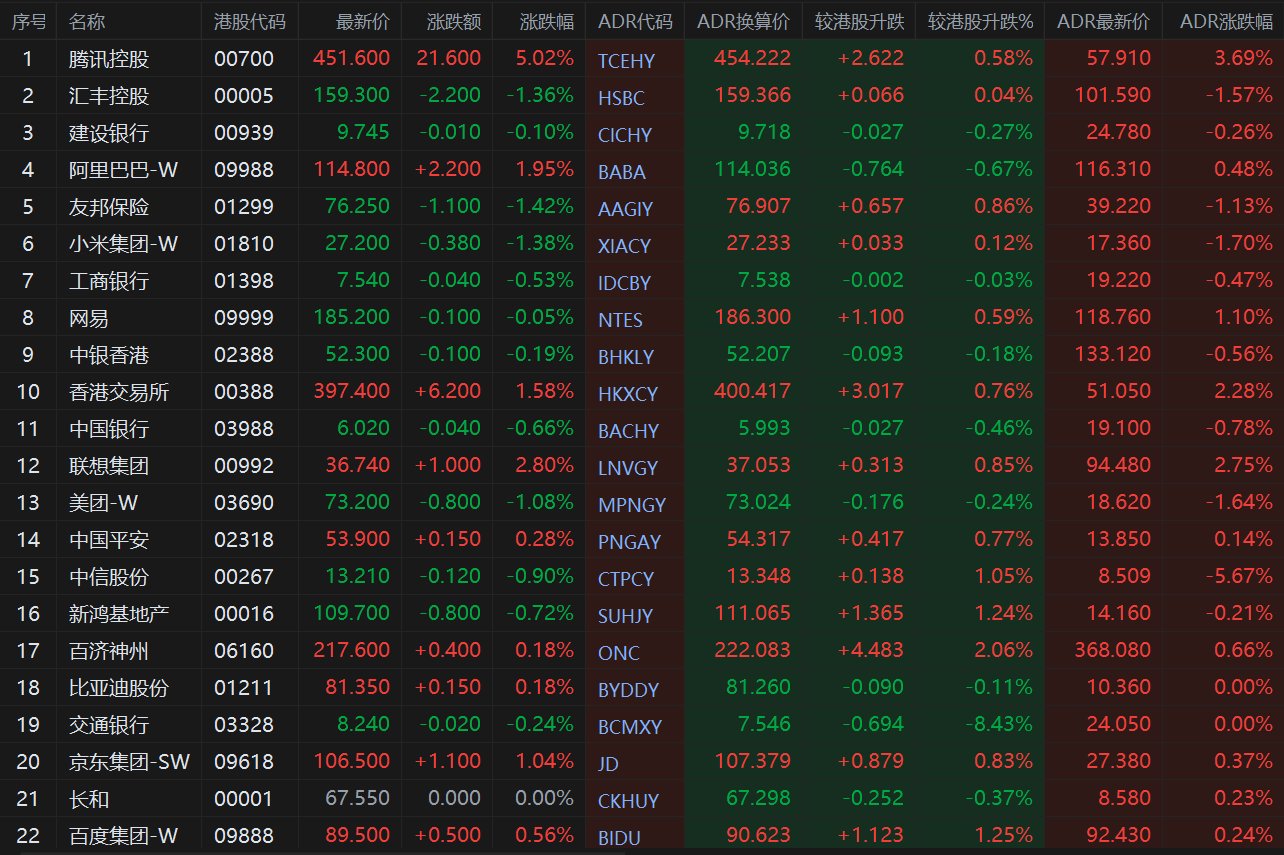
Task: Select the 百济神州 stock name
Action: coord(109,651)
